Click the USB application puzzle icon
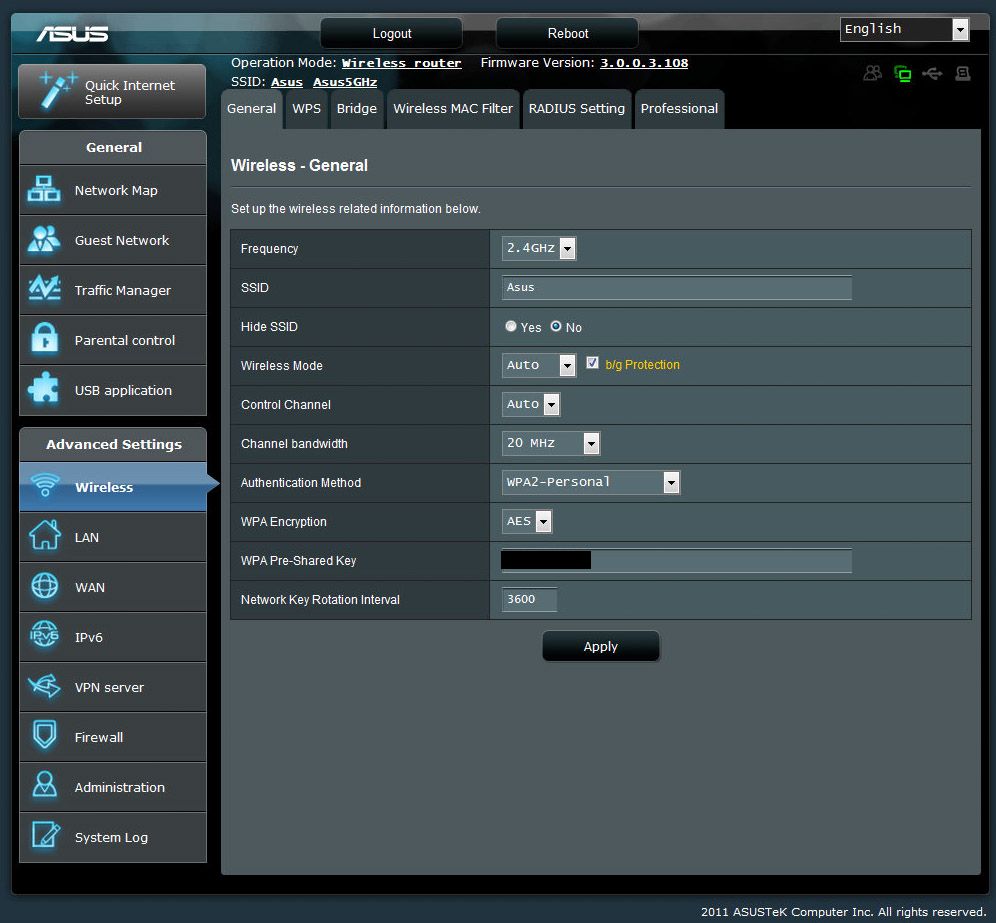 [x=44, y=390]
